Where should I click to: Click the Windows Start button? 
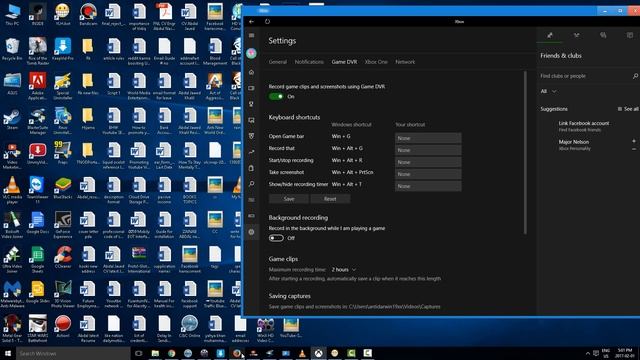(8, 353)
